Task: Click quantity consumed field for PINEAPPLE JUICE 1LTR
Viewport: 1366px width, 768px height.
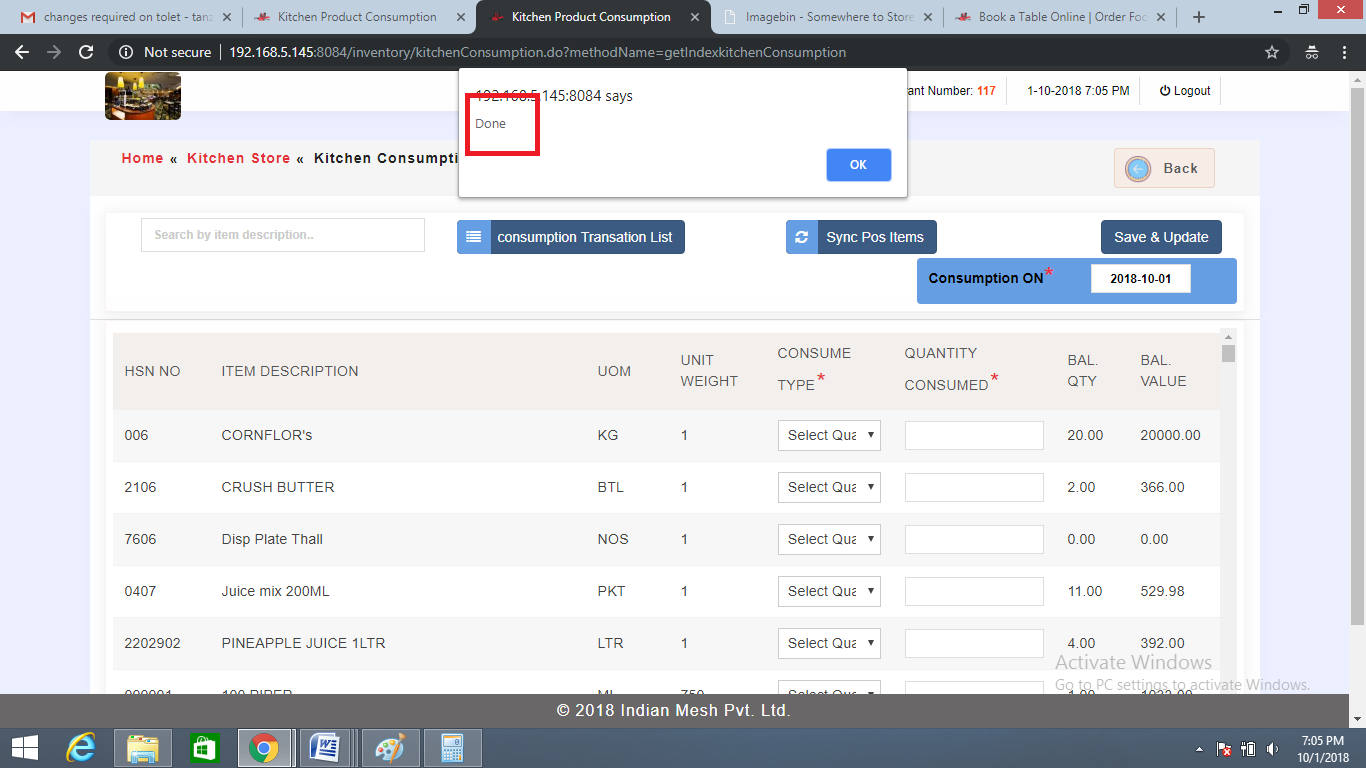Action: click(x=974, y=643)
